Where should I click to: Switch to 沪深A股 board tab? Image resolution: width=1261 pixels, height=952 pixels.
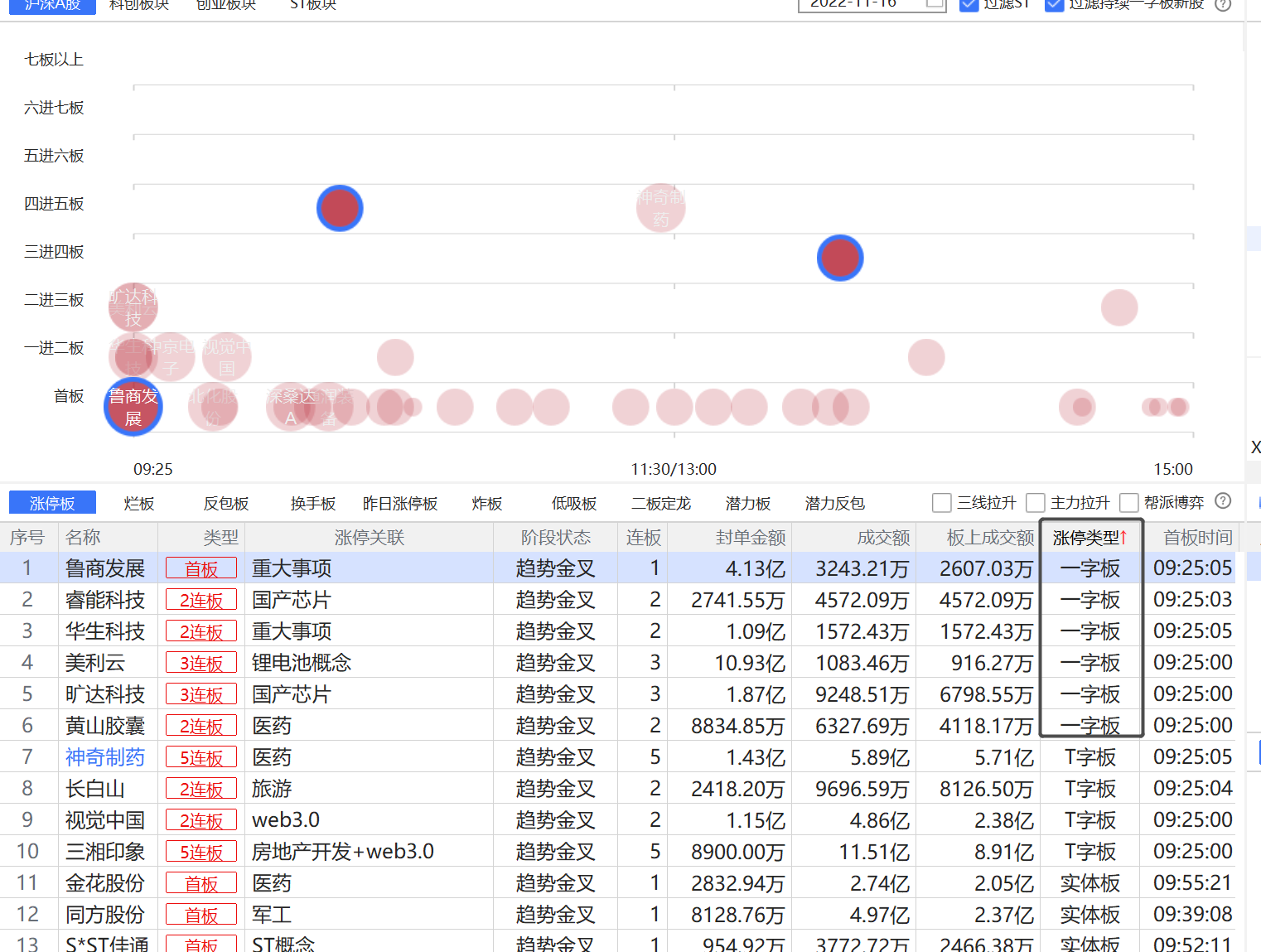click(x=52, y=5)
